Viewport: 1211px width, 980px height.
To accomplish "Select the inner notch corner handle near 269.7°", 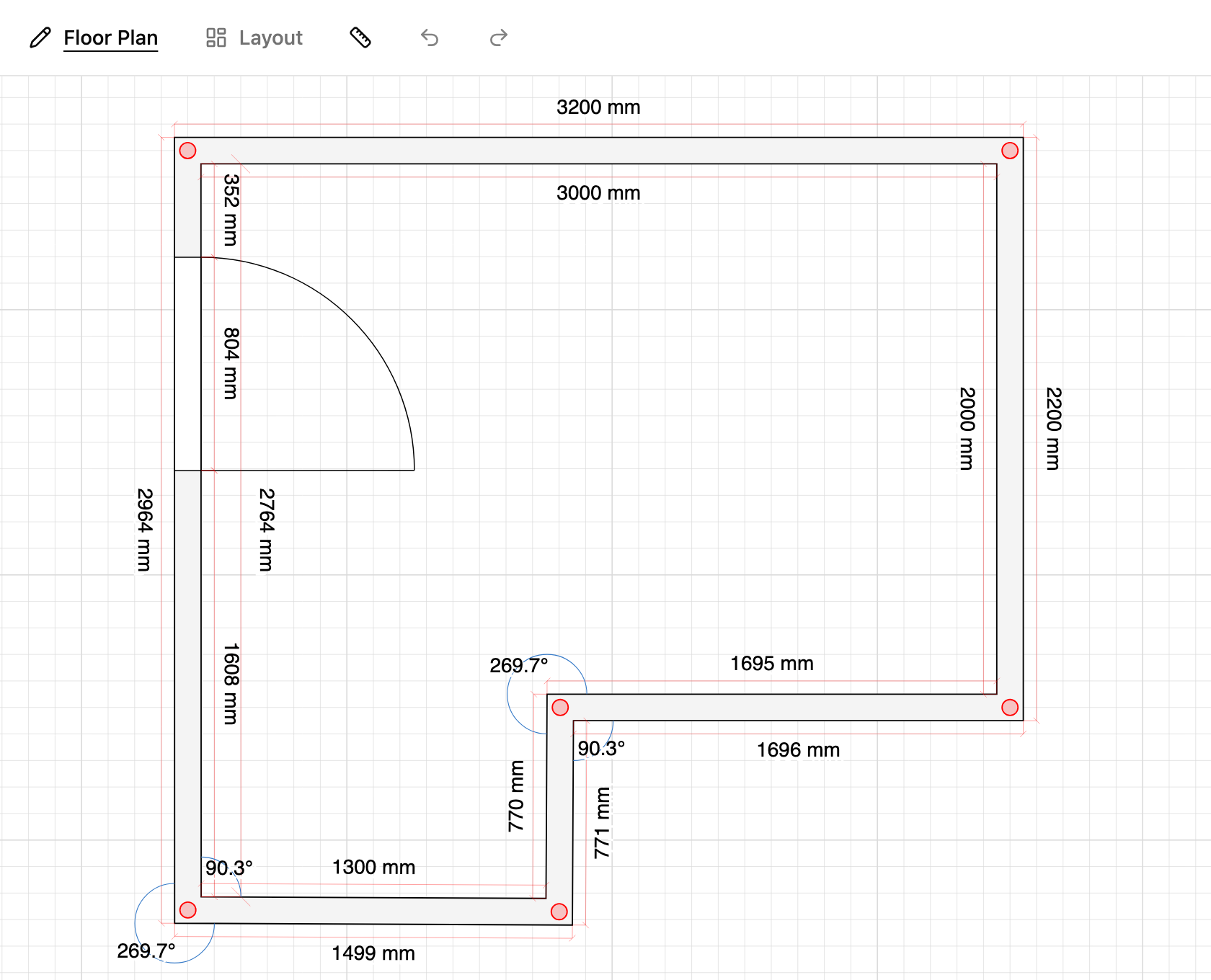I will coord(560,707).
